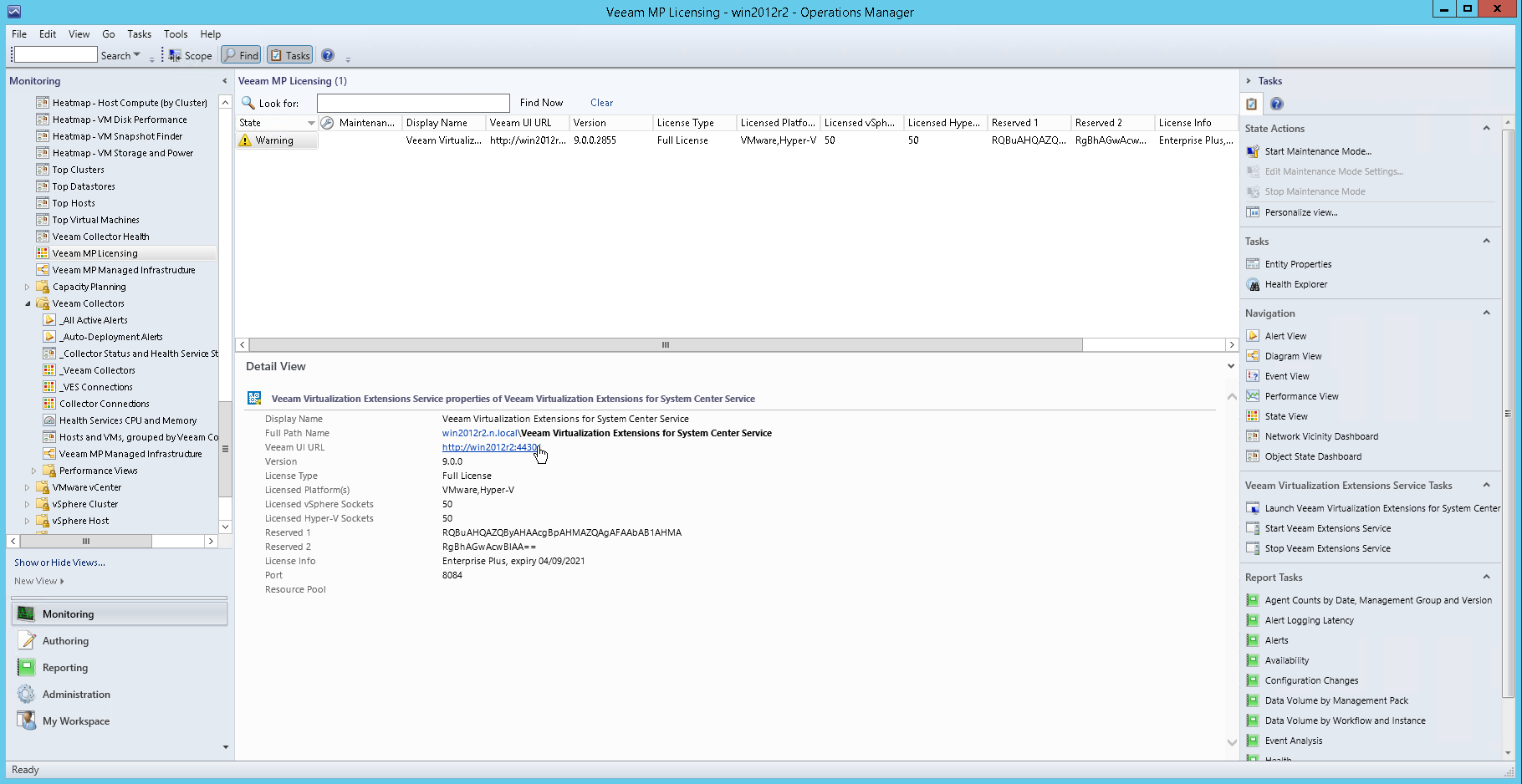The image size is (1522, 784).
Task: Click the Find Now button
Action: click(541, 103)
